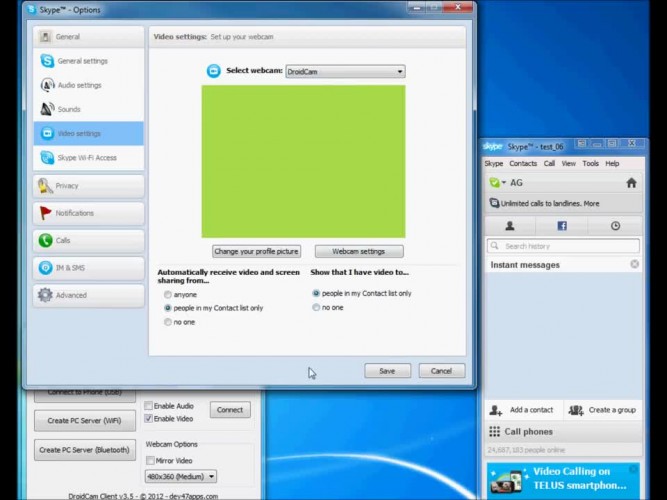Open Webcam settings button
667x500 pixels.
(359, 251)
